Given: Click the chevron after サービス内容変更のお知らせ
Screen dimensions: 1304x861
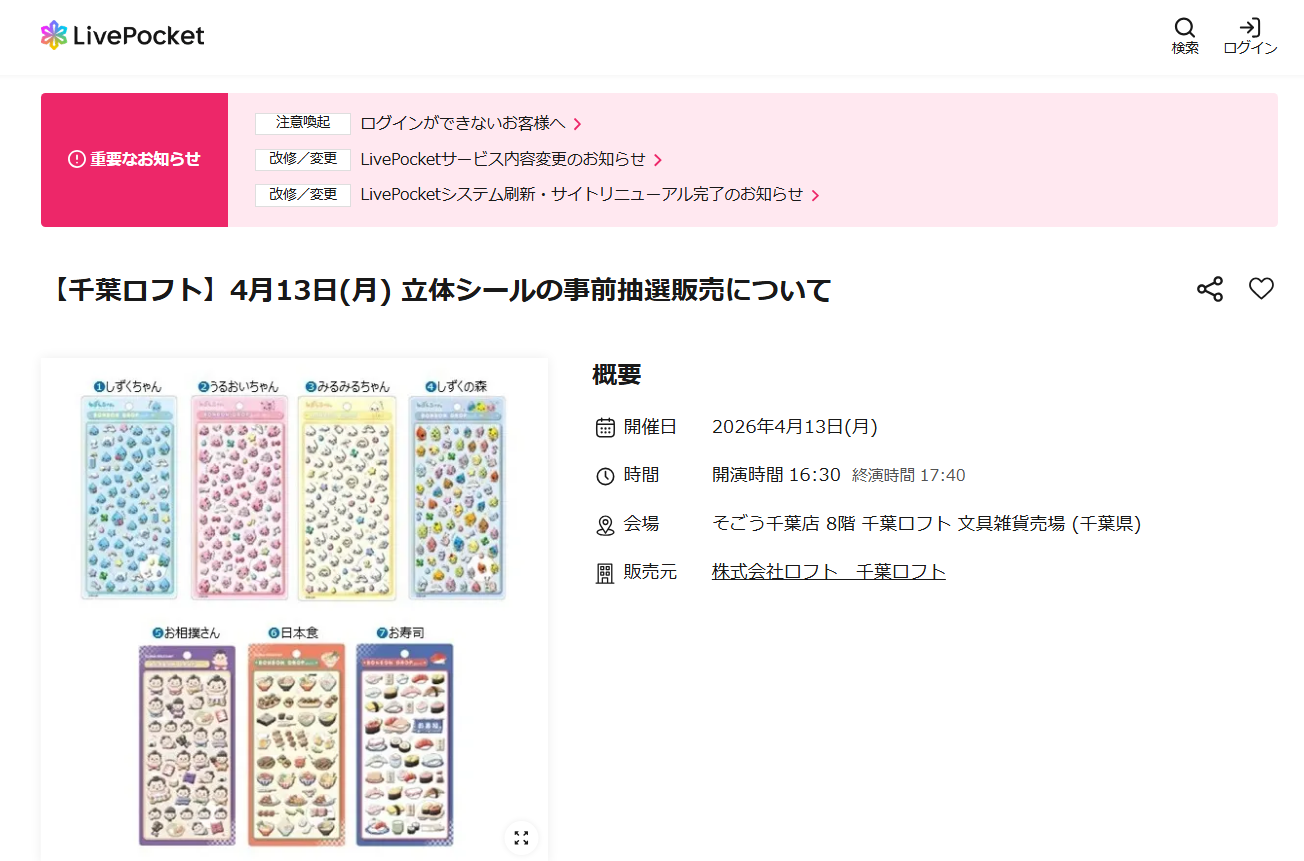Looking at the screenshot, I should [x=658, y=160].
